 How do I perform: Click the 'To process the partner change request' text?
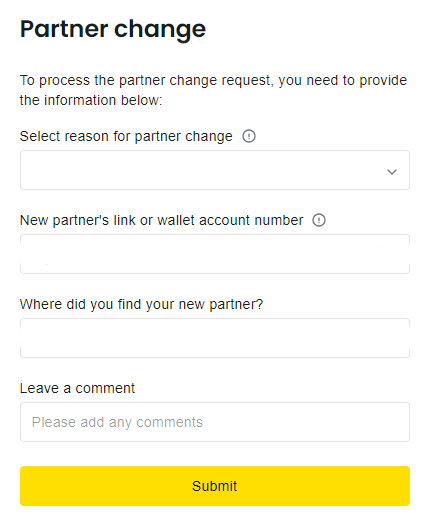[x=213, y=81]
